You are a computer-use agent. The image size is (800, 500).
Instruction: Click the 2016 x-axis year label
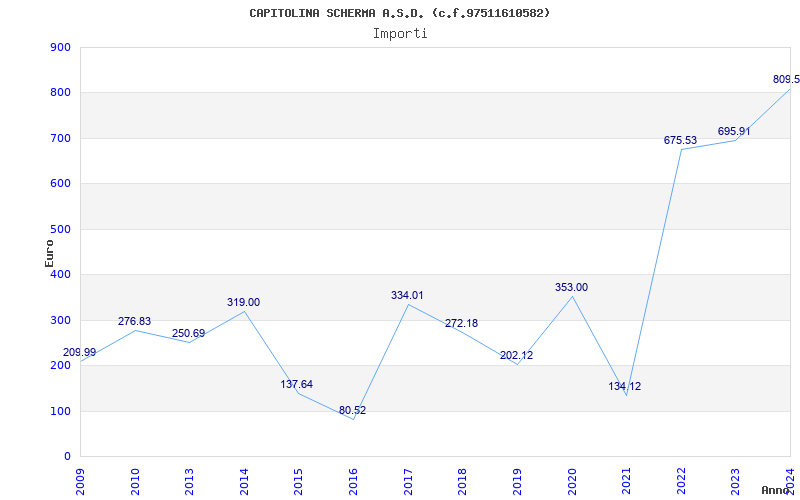[354, 483]
